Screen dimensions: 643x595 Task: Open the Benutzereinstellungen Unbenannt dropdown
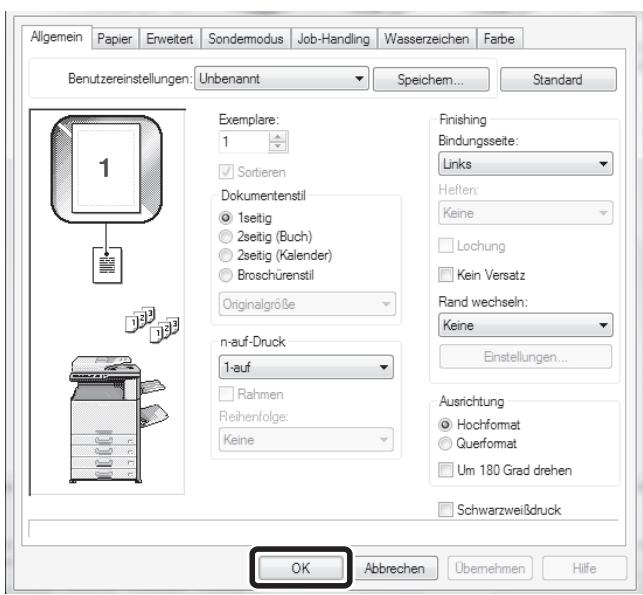(x=281, y=78)
